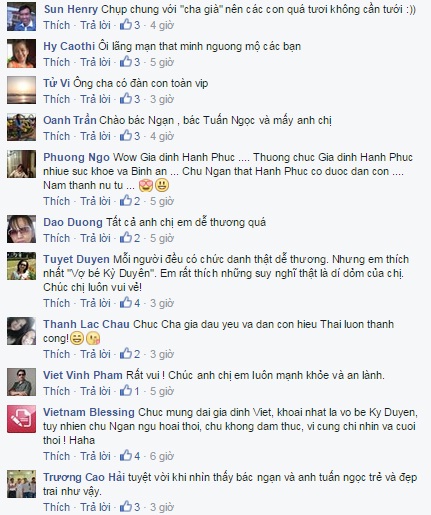Click Trả lời under Trương Cao Hải's comment

(x=95, y=507)
